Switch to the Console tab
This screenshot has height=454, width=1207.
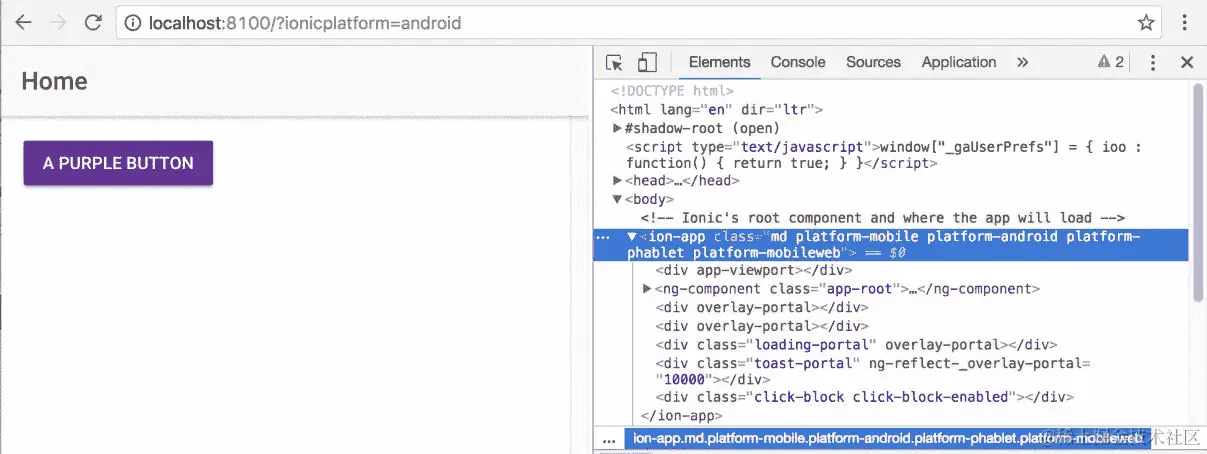point(798,62)
